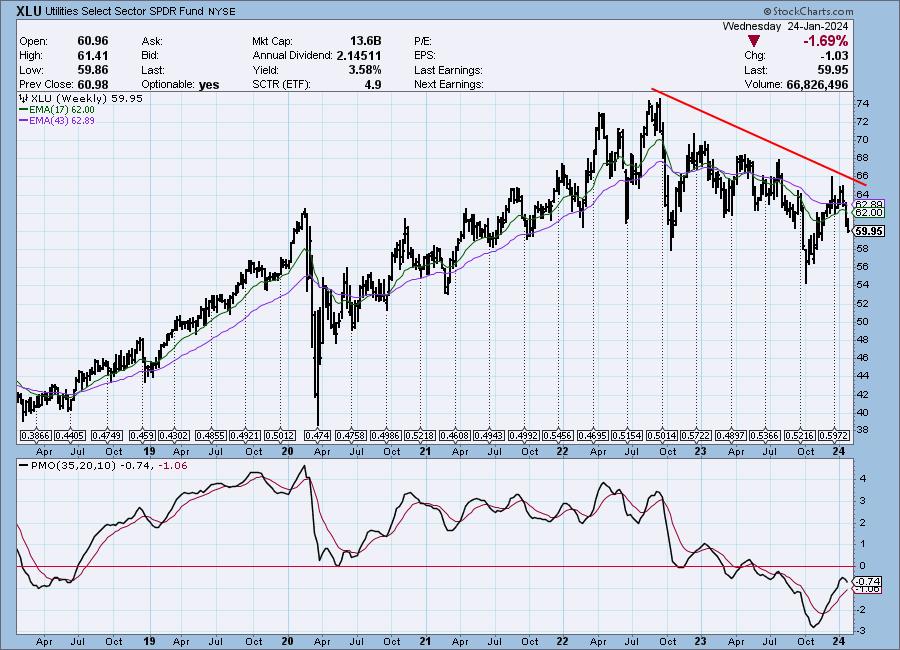Click the 'Ask:' label
Image resolution: width=900 pixels, height=650 pixels.
[x=152, y=41]
